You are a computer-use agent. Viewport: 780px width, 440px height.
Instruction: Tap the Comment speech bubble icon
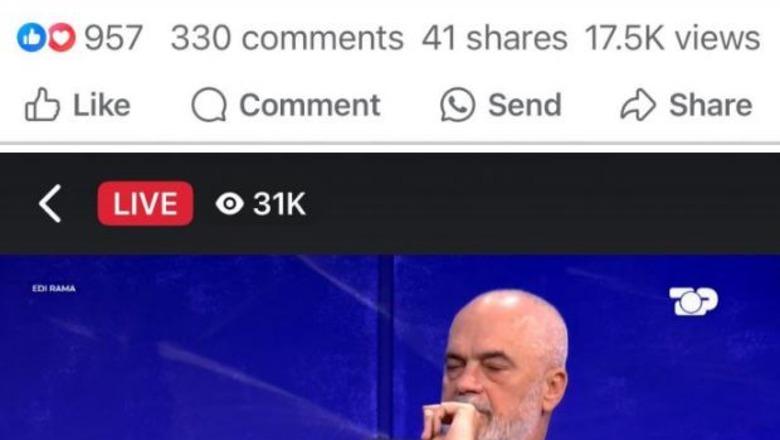point(209,105)
